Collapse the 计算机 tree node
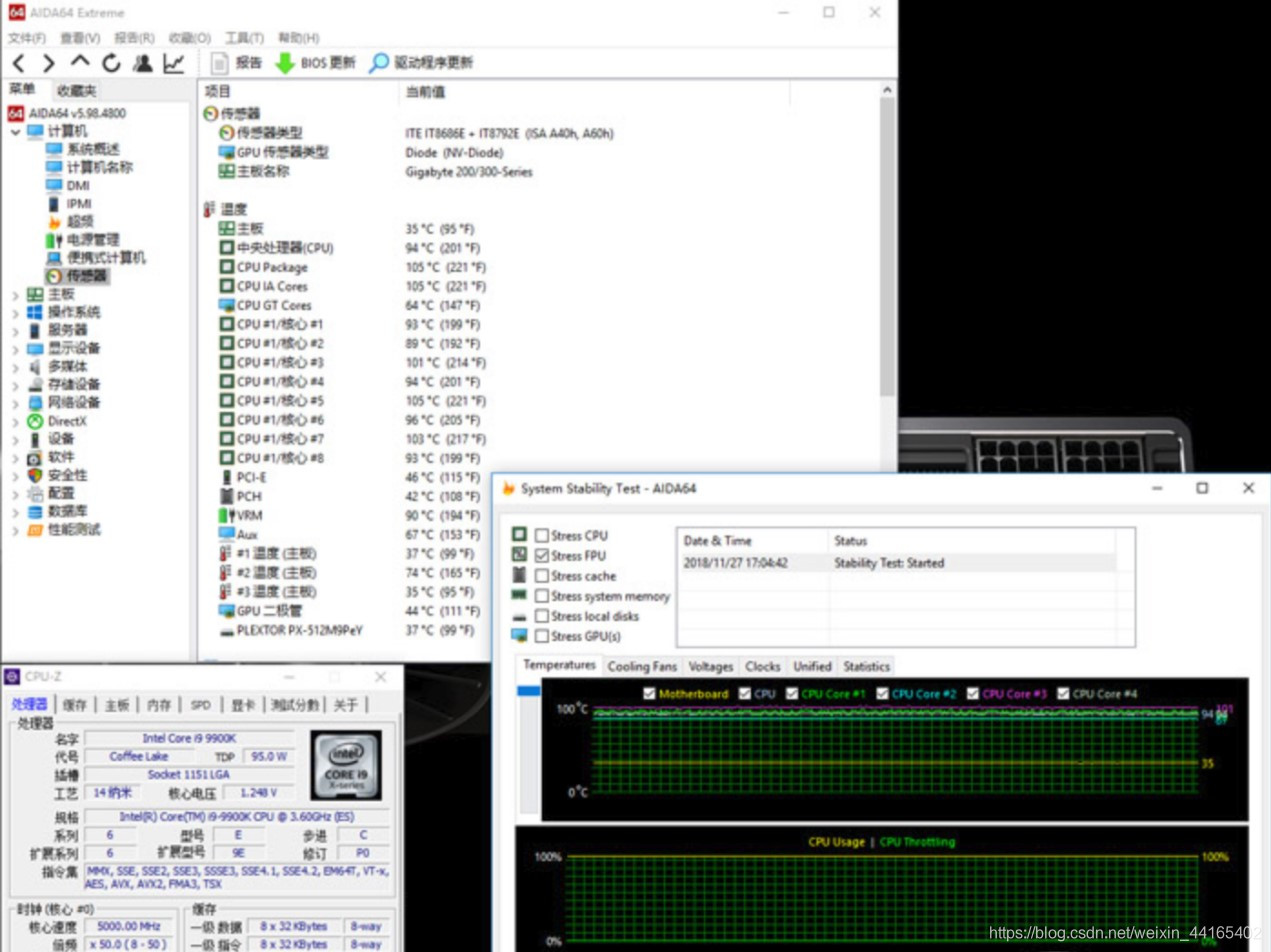The image size is (1271, 952). click(15, 131)
